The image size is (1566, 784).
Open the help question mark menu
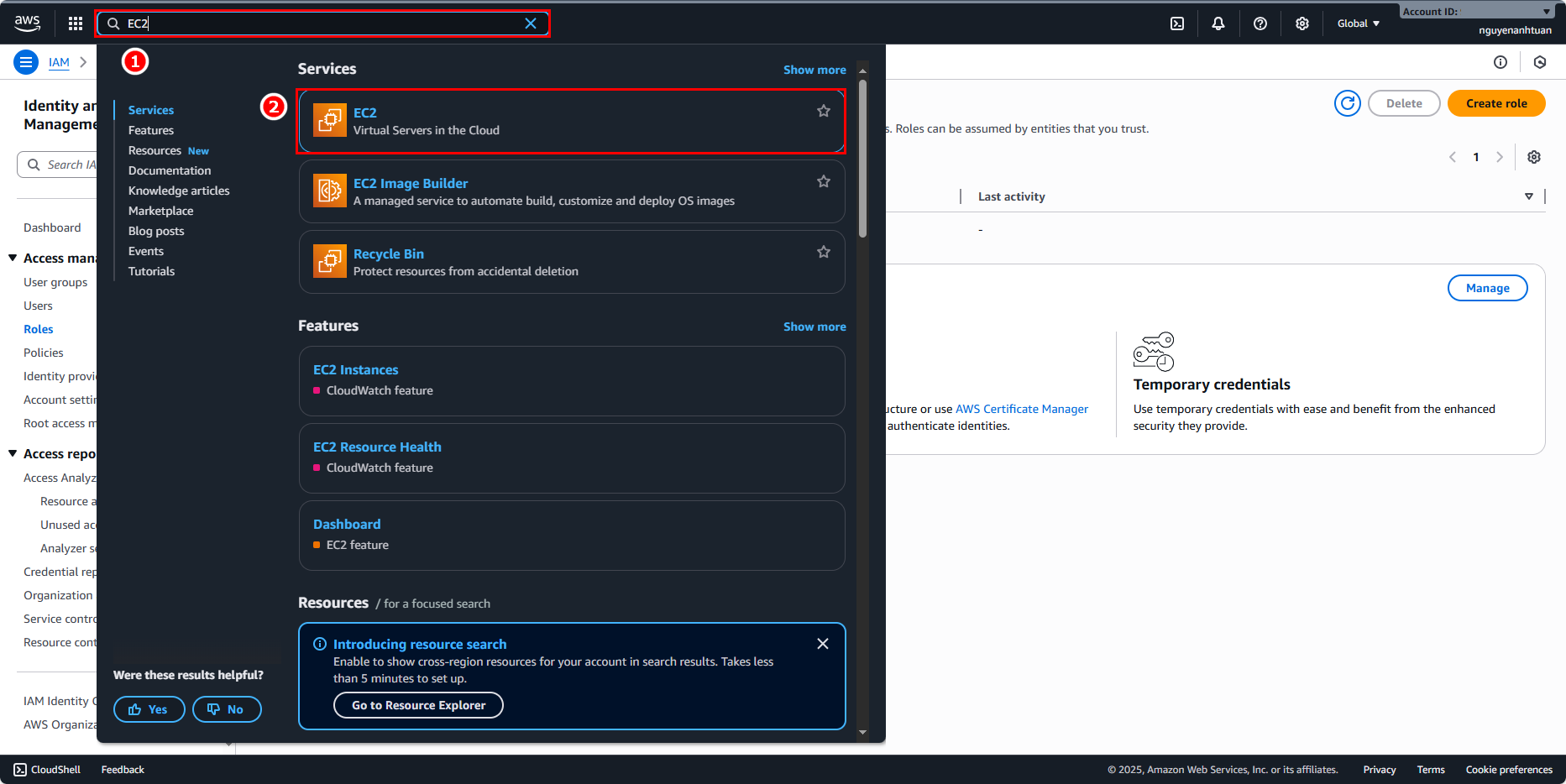1260,24
